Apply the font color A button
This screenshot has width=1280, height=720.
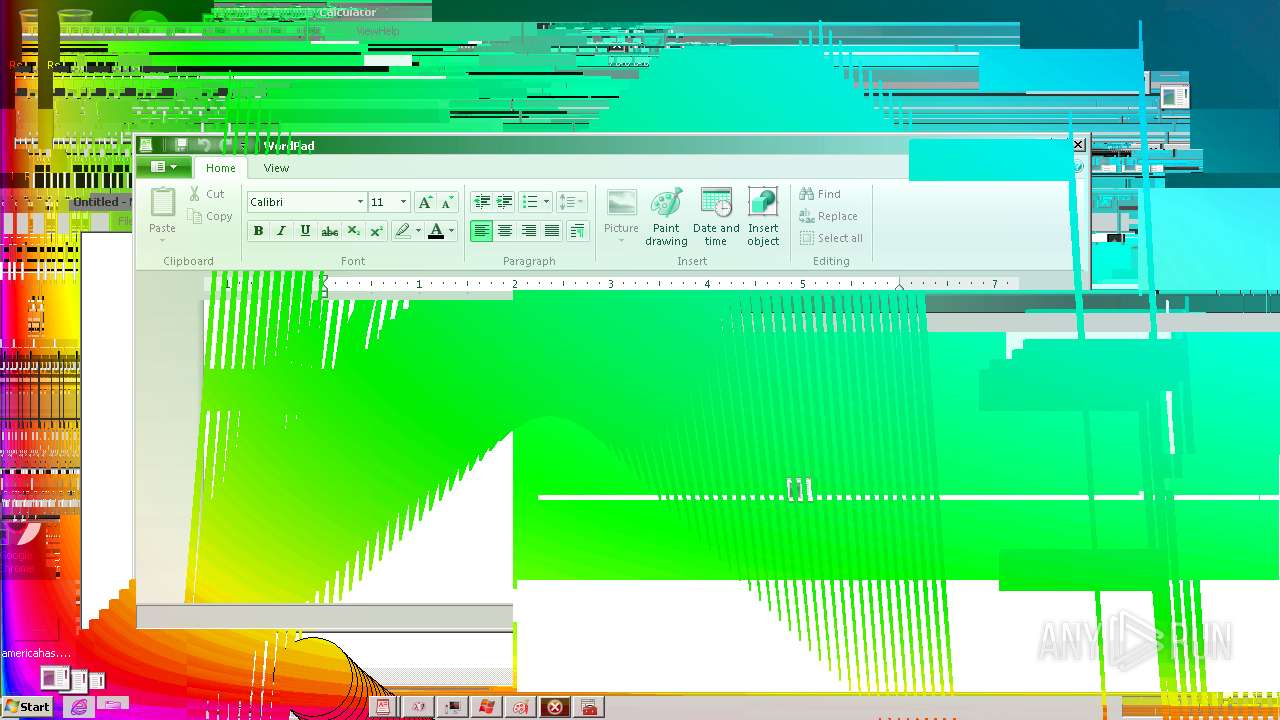point(435,231)
